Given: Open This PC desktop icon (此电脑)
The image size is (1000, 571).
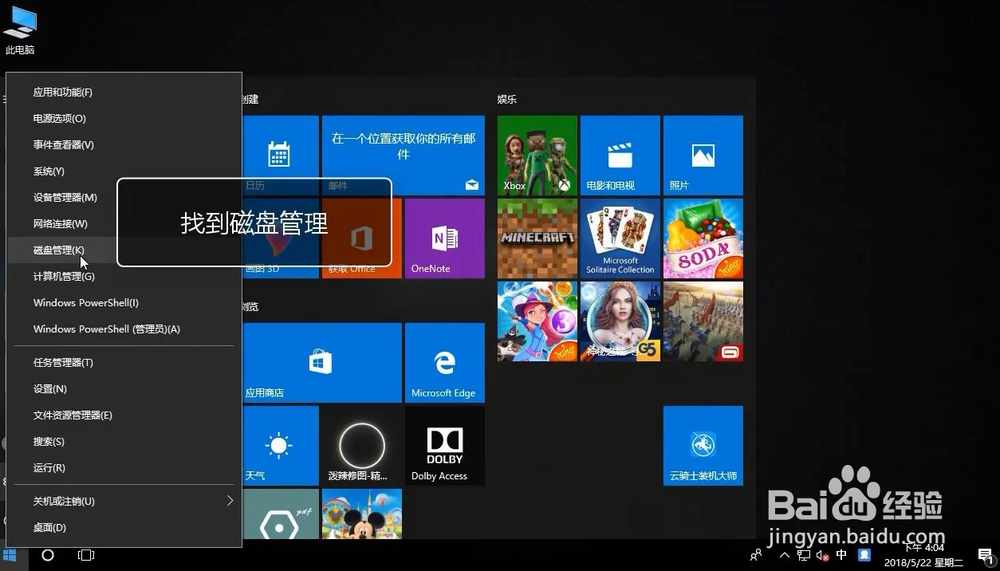Looking at the screenshot, I should click(20, 29).
